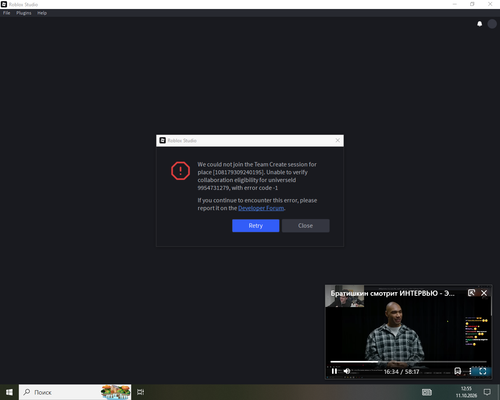This screenshot has width=500, height=400.
Task: Click the video title text in the mini player
Action: (x=392, y=293)
